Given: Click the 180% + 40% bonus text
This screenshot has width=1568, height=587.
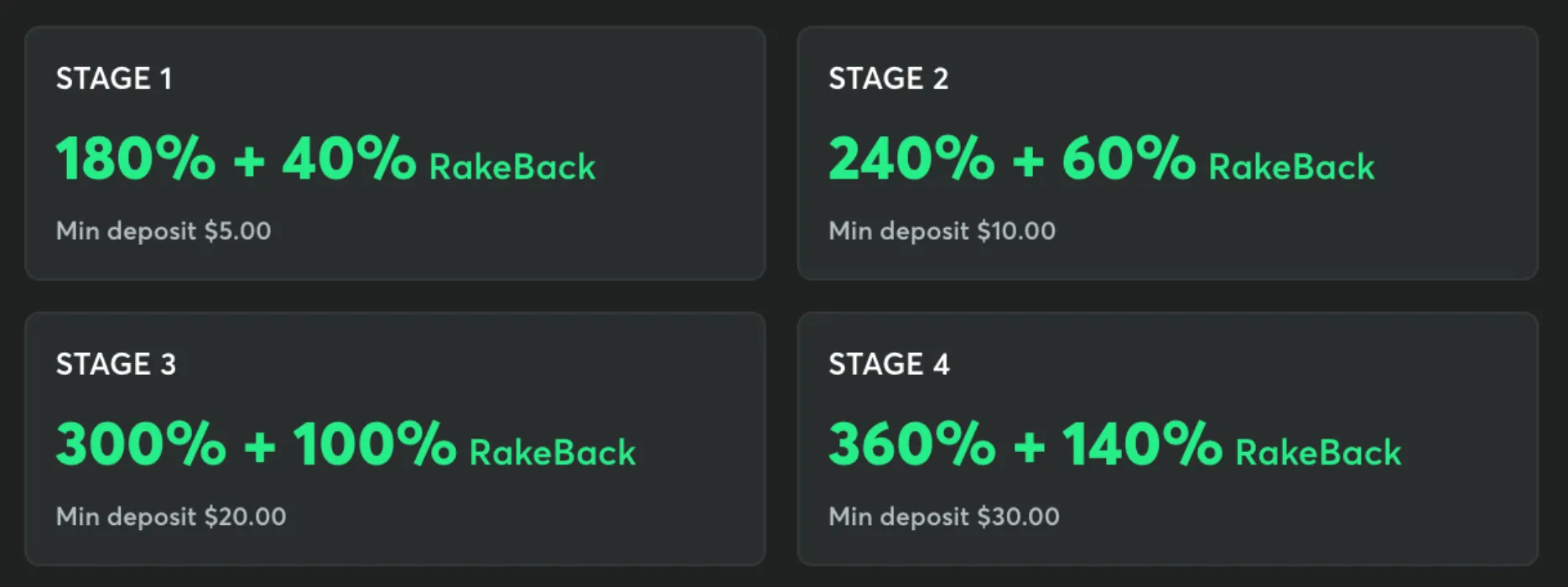Looking at the screenshot, I should click(x=235, y=158).
